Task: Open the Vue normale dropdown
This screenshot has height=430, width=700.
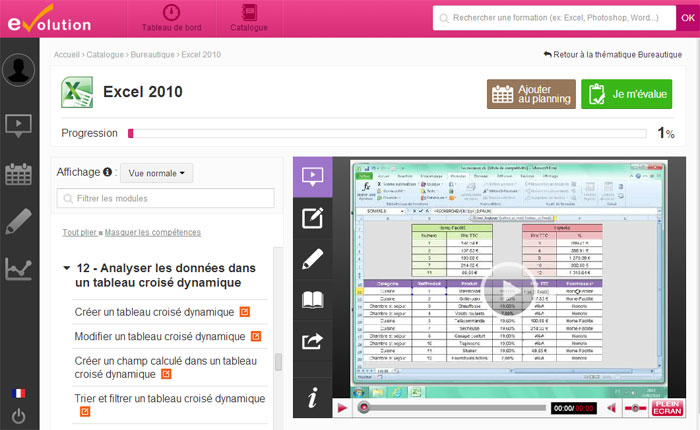Action: [157, 173]
